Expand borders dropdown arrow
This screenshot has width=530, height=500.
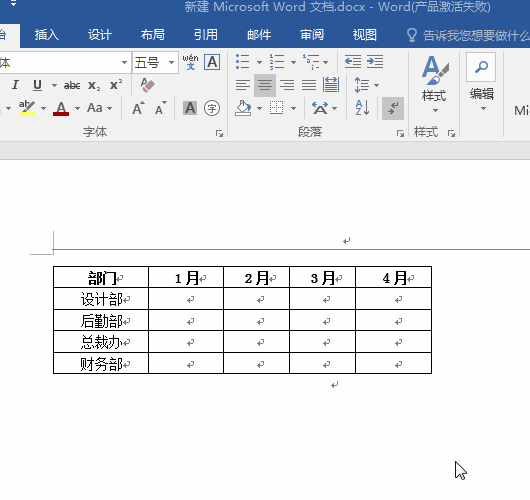[293, 109]
